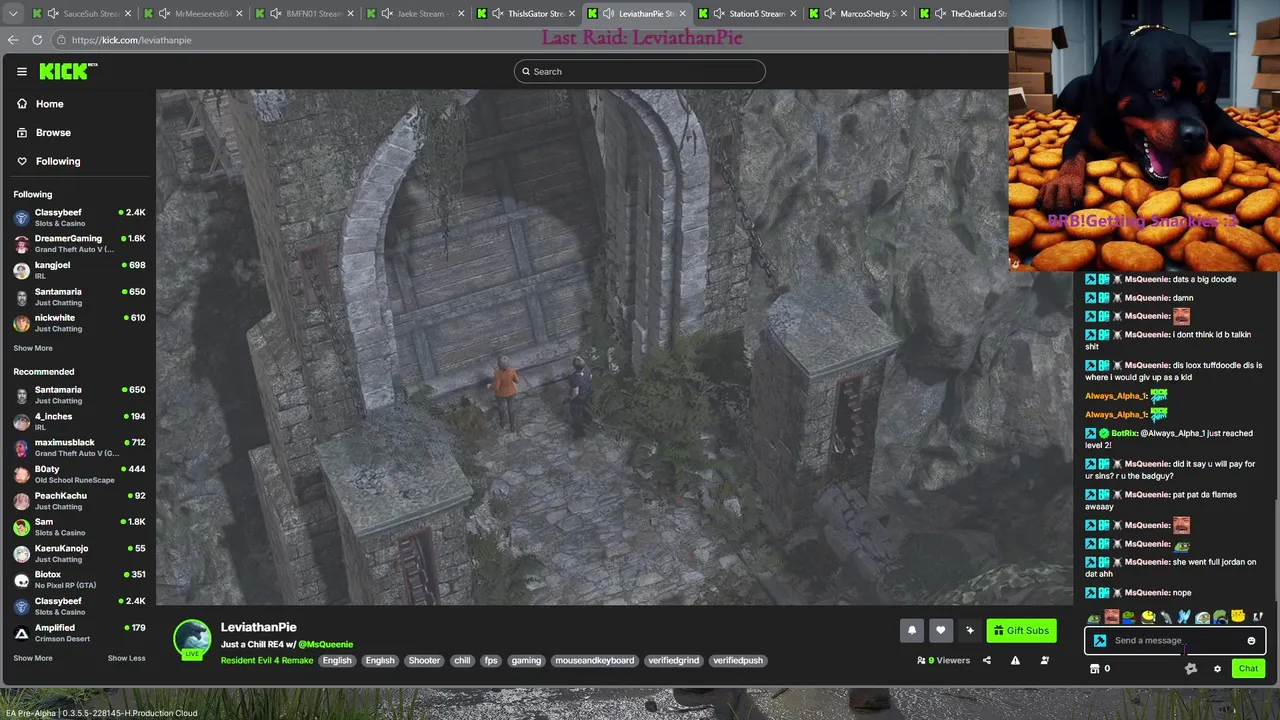Click the badge icon beside chat settings
1280x720 pixels.
[x=1190, y=669]
